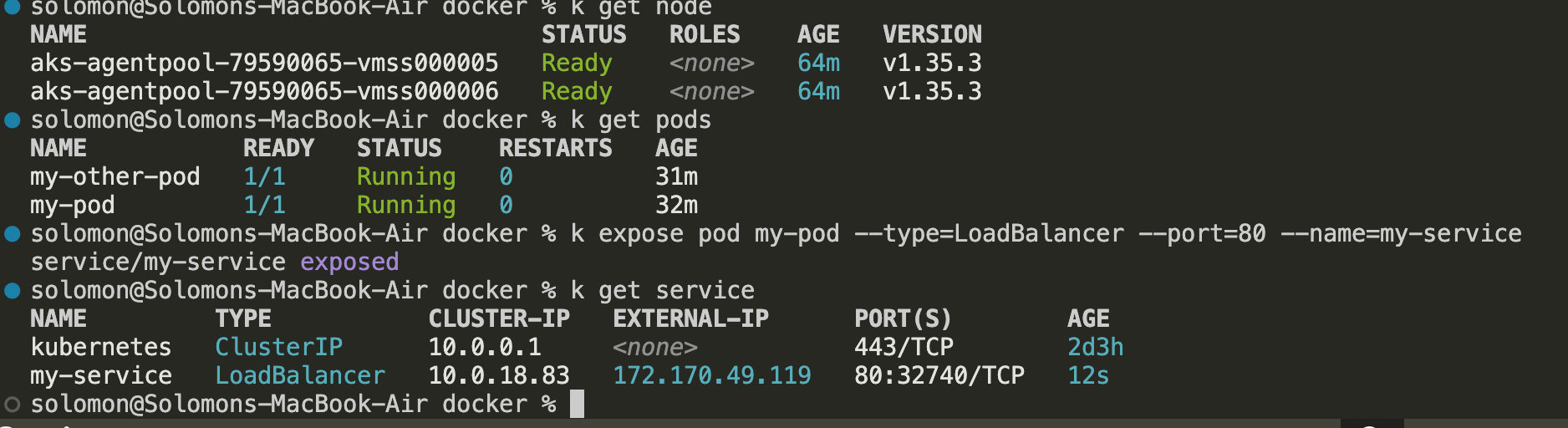The height and width of the screenshot is (428, 1568).
Task: Click cluster IP 10.0.18.83
Action: click(499, 375)
